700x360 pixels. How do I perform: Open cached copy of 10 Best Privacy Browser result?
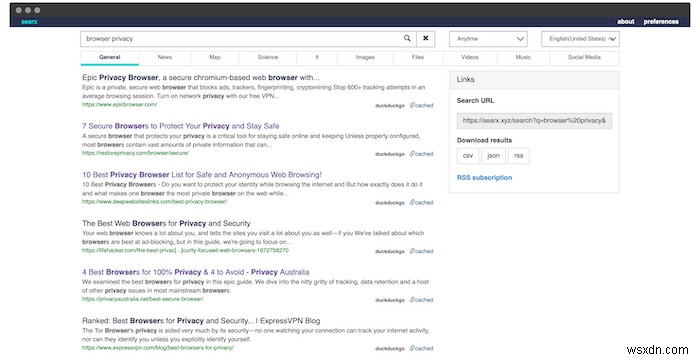tap(421, 202)
